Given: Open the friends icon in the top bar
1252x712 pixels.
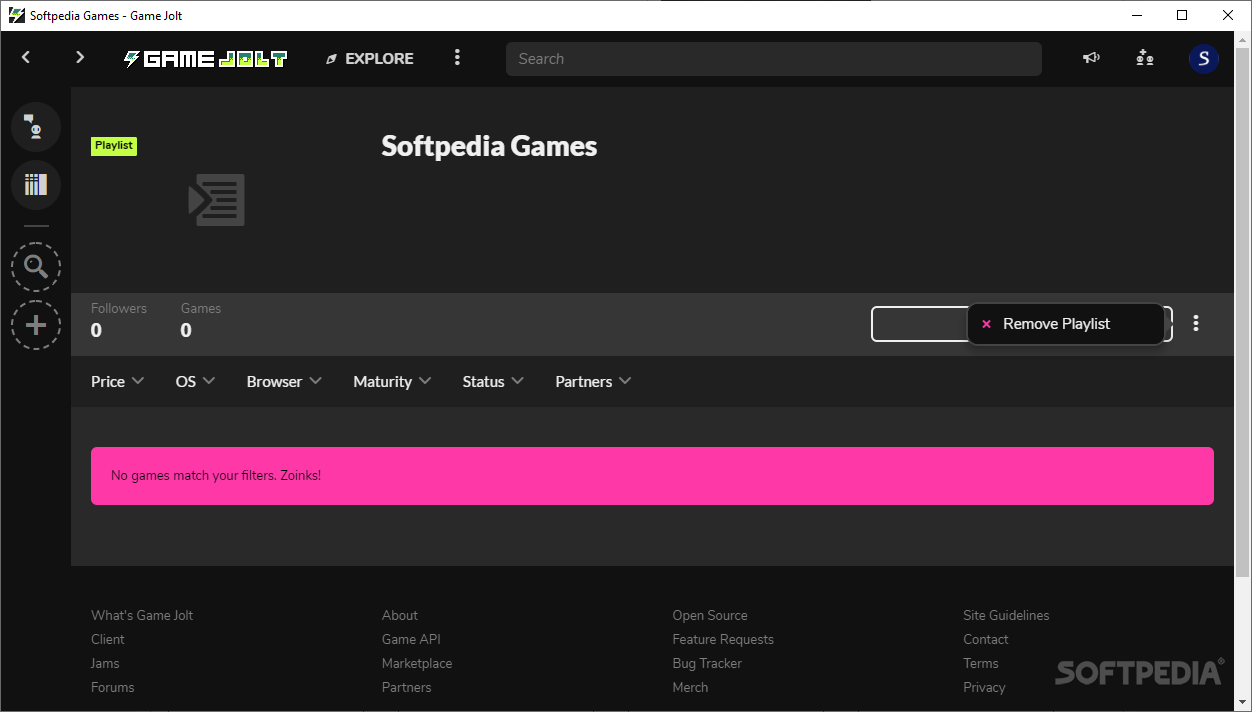Looking at the screenshot, I should pyautogui.click(x=1145, y=58).
